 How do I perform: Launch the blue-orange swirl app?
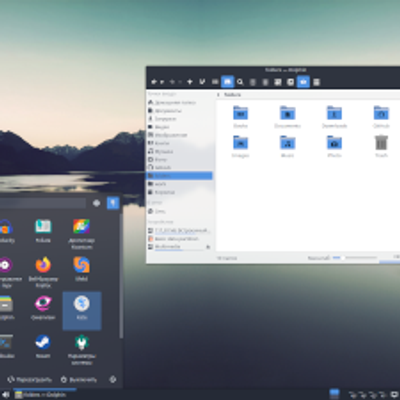[x=82, y=269]
